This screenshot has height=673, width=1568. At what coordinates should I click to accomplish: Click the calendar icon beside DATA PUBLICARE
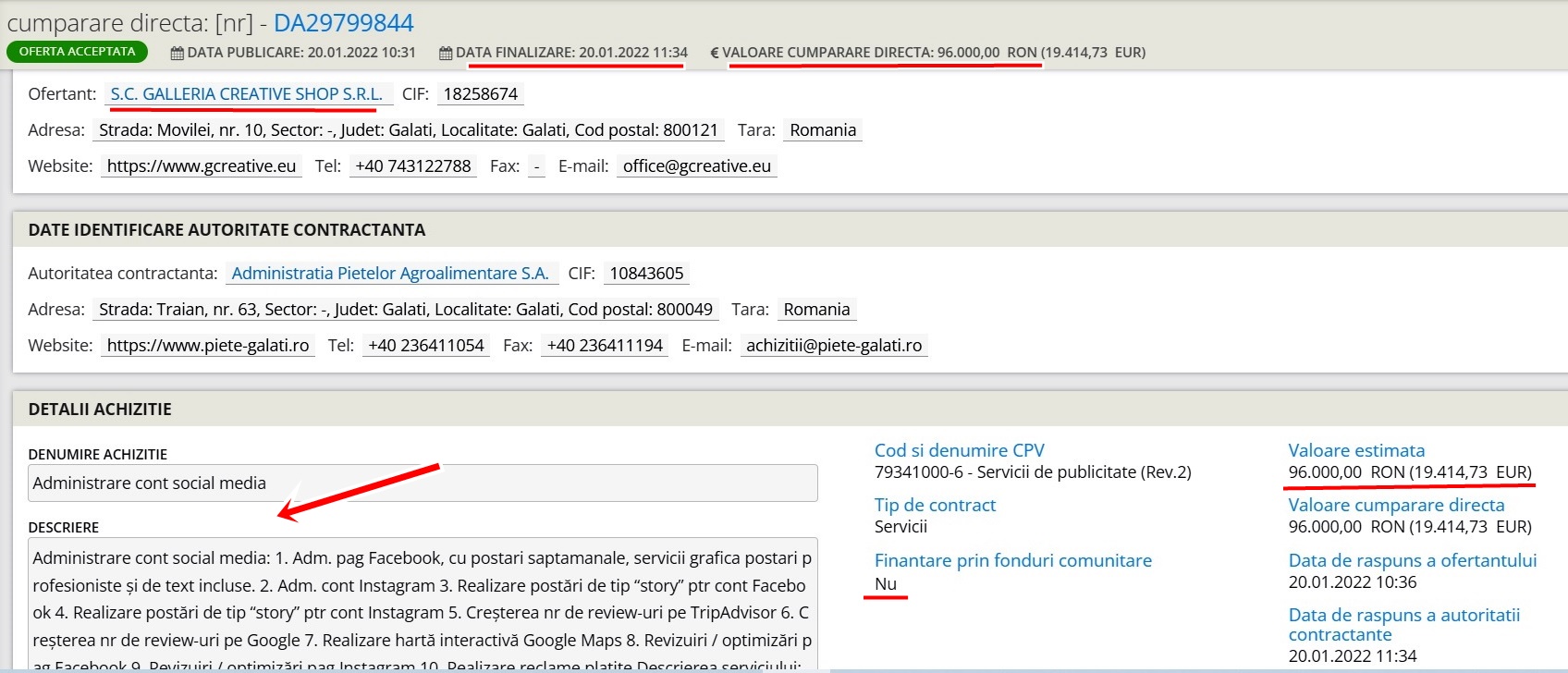(x=178, y=54)
